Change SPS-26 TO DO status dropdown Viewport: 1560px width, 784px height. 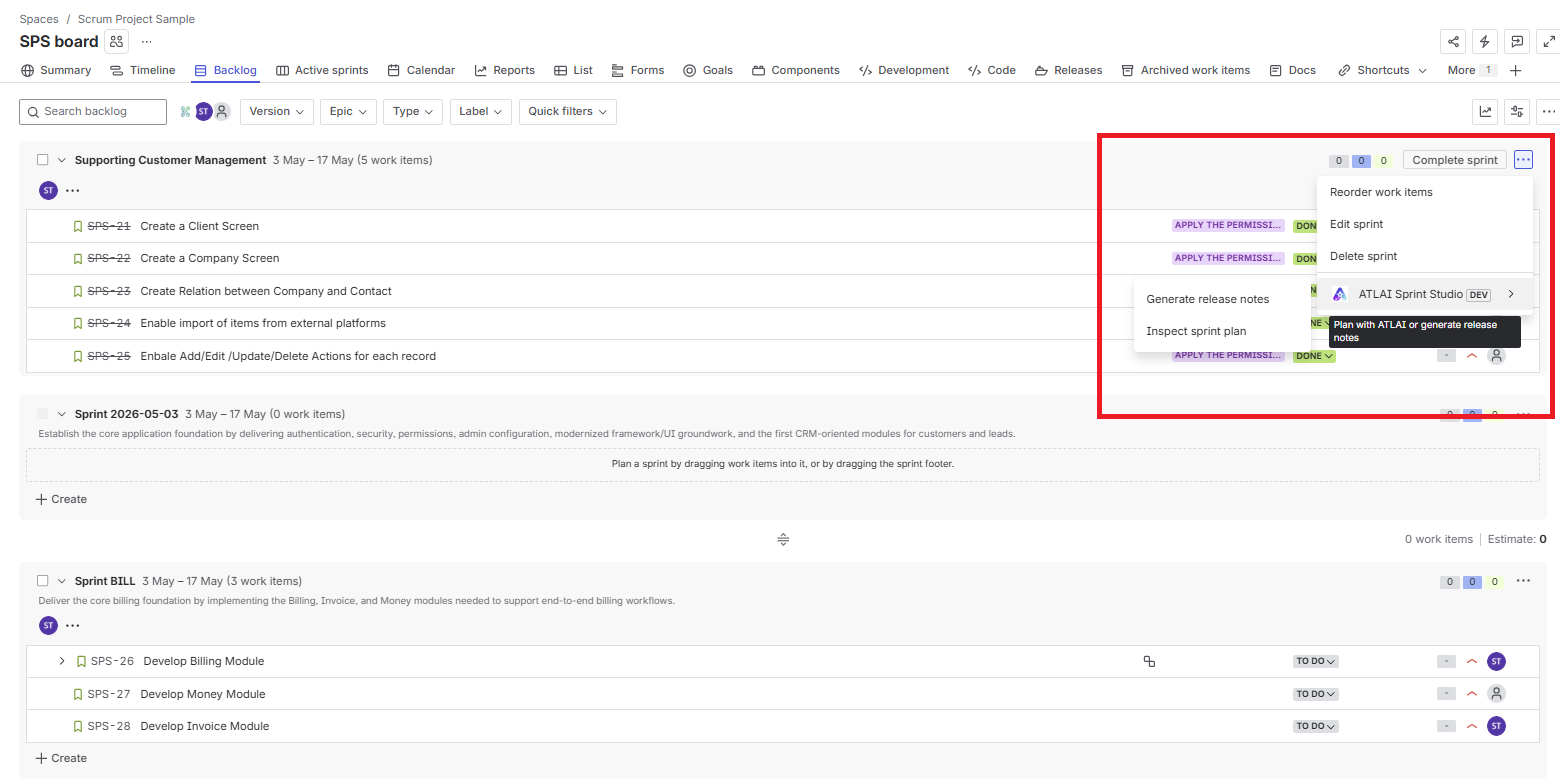click(1316, 661)
